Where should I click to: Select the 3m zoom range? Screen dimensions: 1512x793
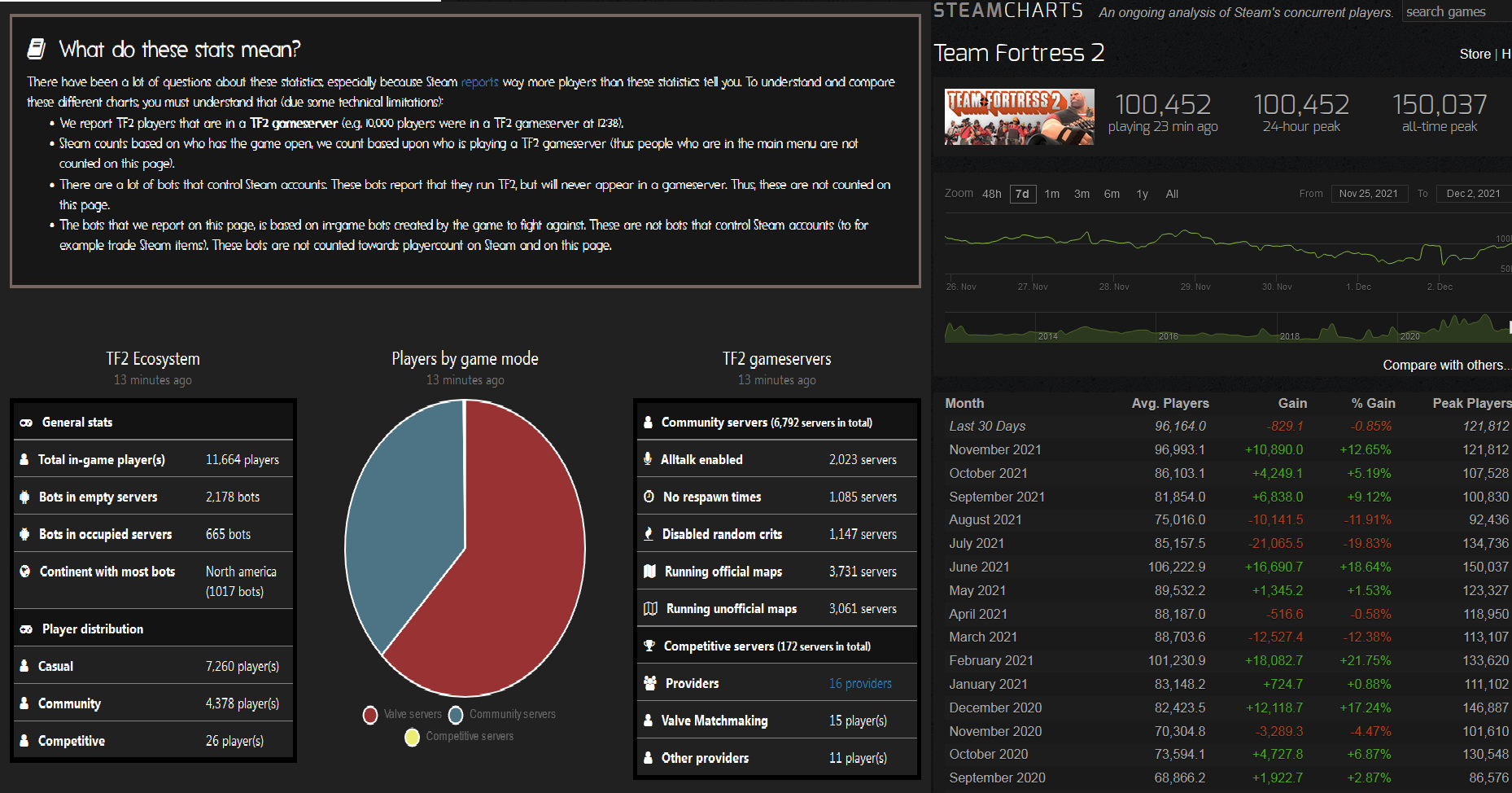[x=1082, y=194]
